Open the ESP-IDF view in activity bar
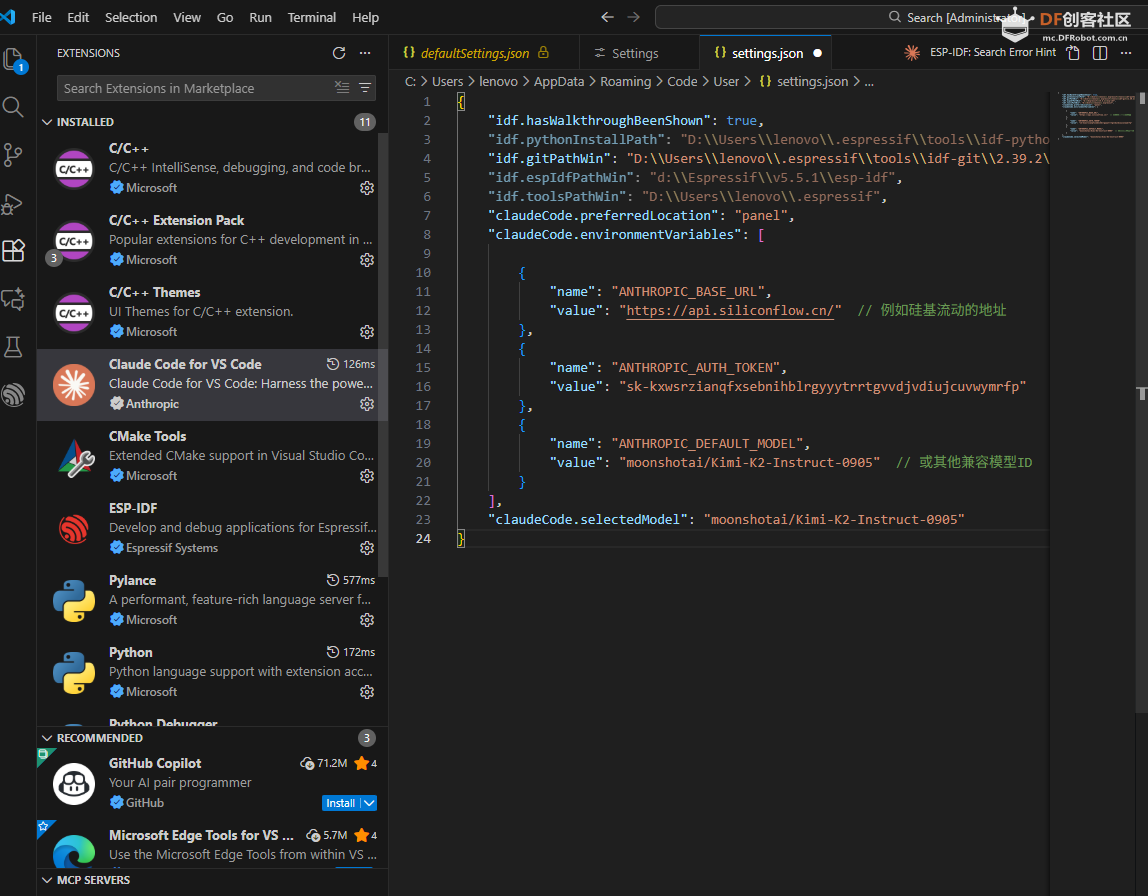 (13, 395)
